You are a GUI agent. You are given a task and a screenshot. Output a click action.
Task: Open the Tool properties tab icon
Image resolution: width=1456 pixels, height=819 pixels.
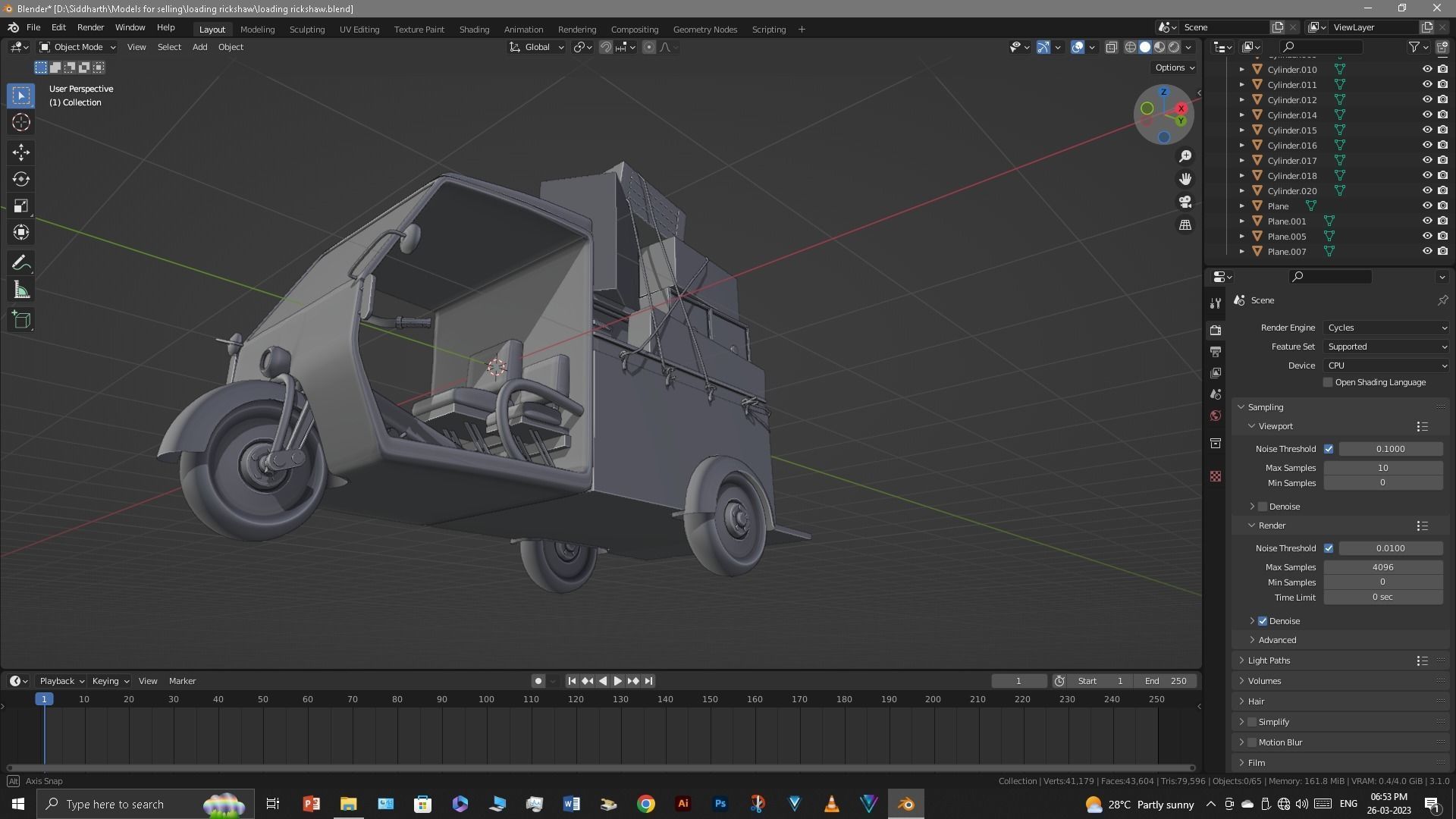coord(1216,303)
